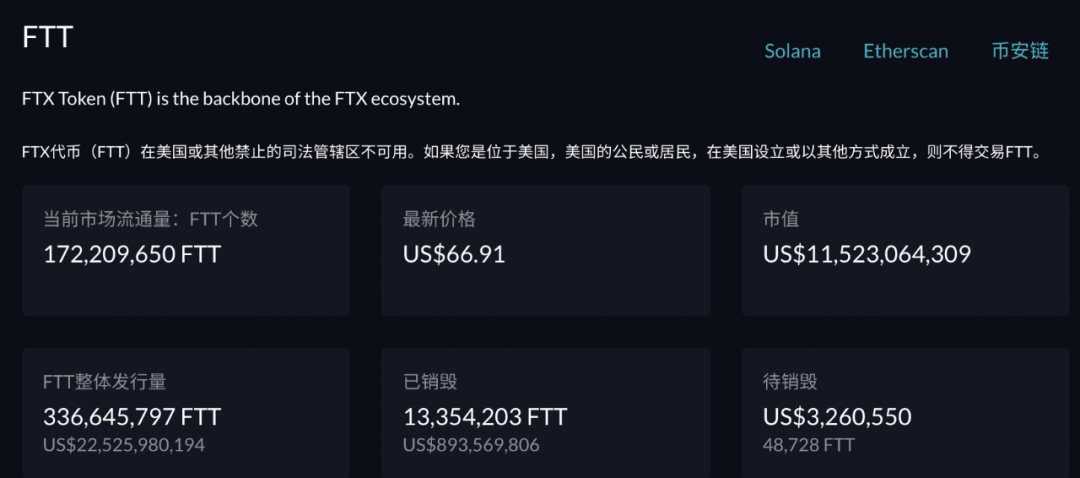The height and width of the screenshot is (478, 1080).
Task: Select the 172,209,650 FTT circulating value
Action: coord(132,254)
